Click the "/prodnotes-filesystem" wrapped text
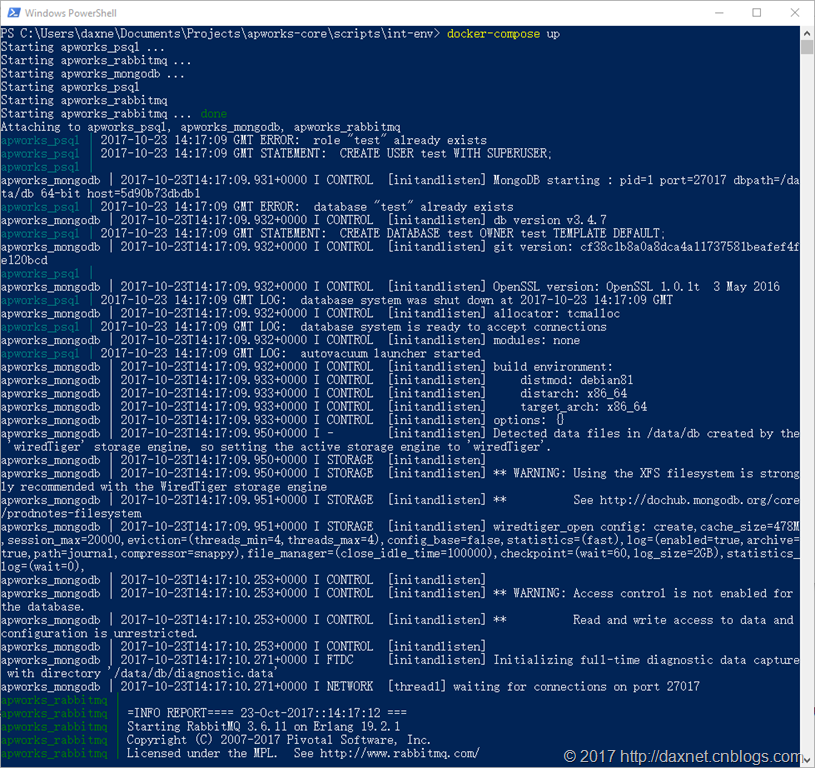Image resolution: width=815 pixels, height=768 pixels. point(71,514)
